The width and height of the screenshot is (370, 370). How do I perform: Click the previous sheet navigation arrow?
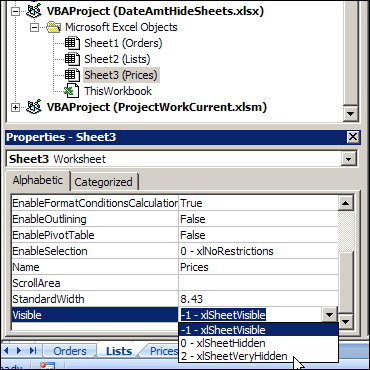(7, 350)
